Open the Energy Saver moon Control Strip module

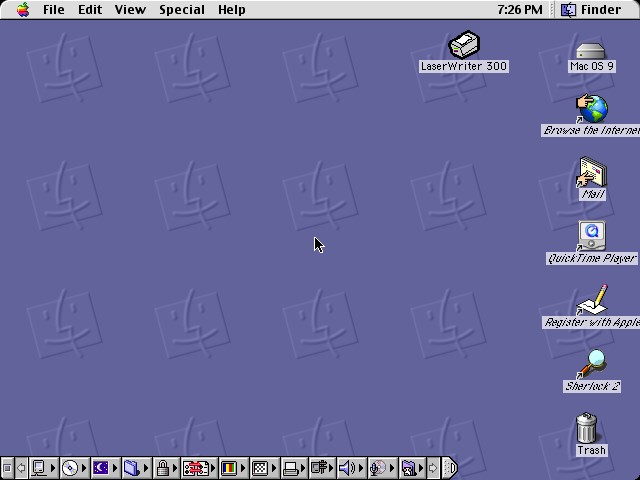pos(105,468)
